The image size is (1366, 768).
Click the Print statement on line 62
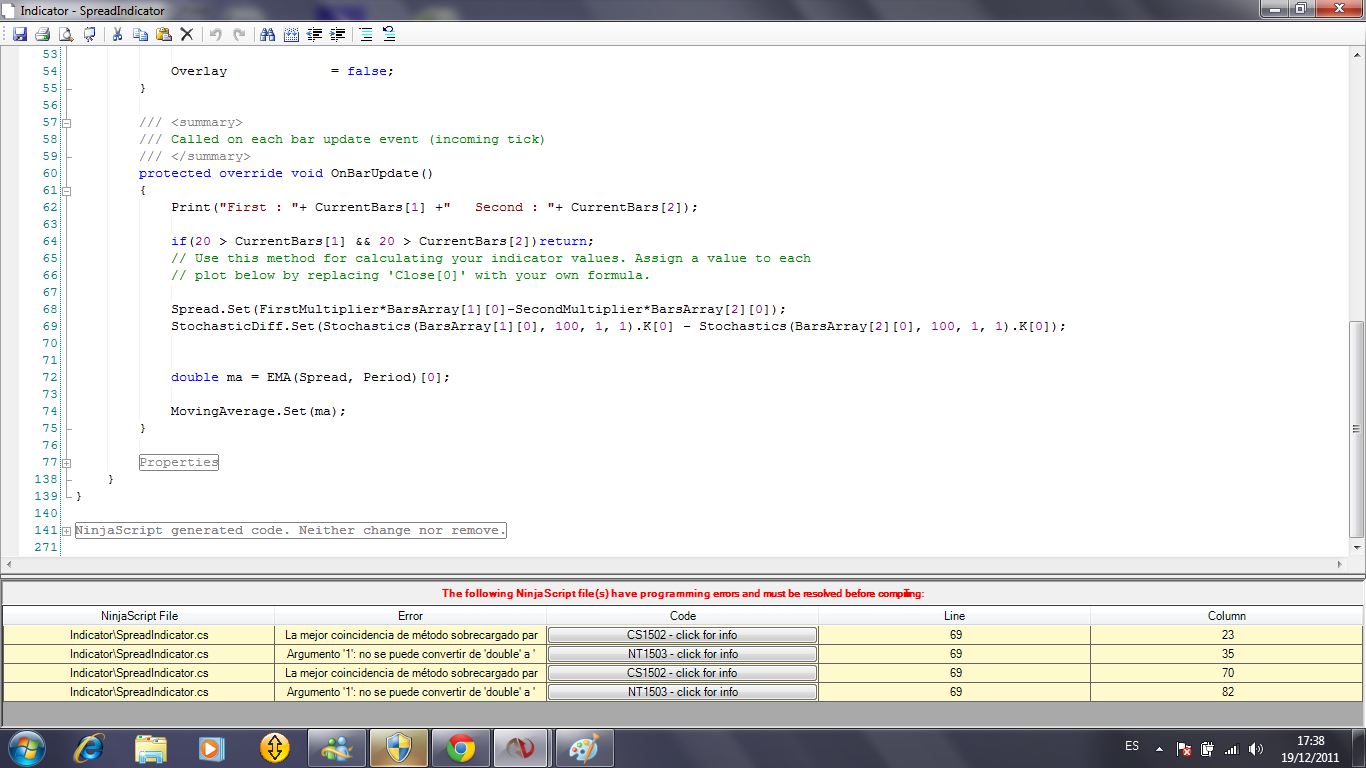[x=435, y=208]
